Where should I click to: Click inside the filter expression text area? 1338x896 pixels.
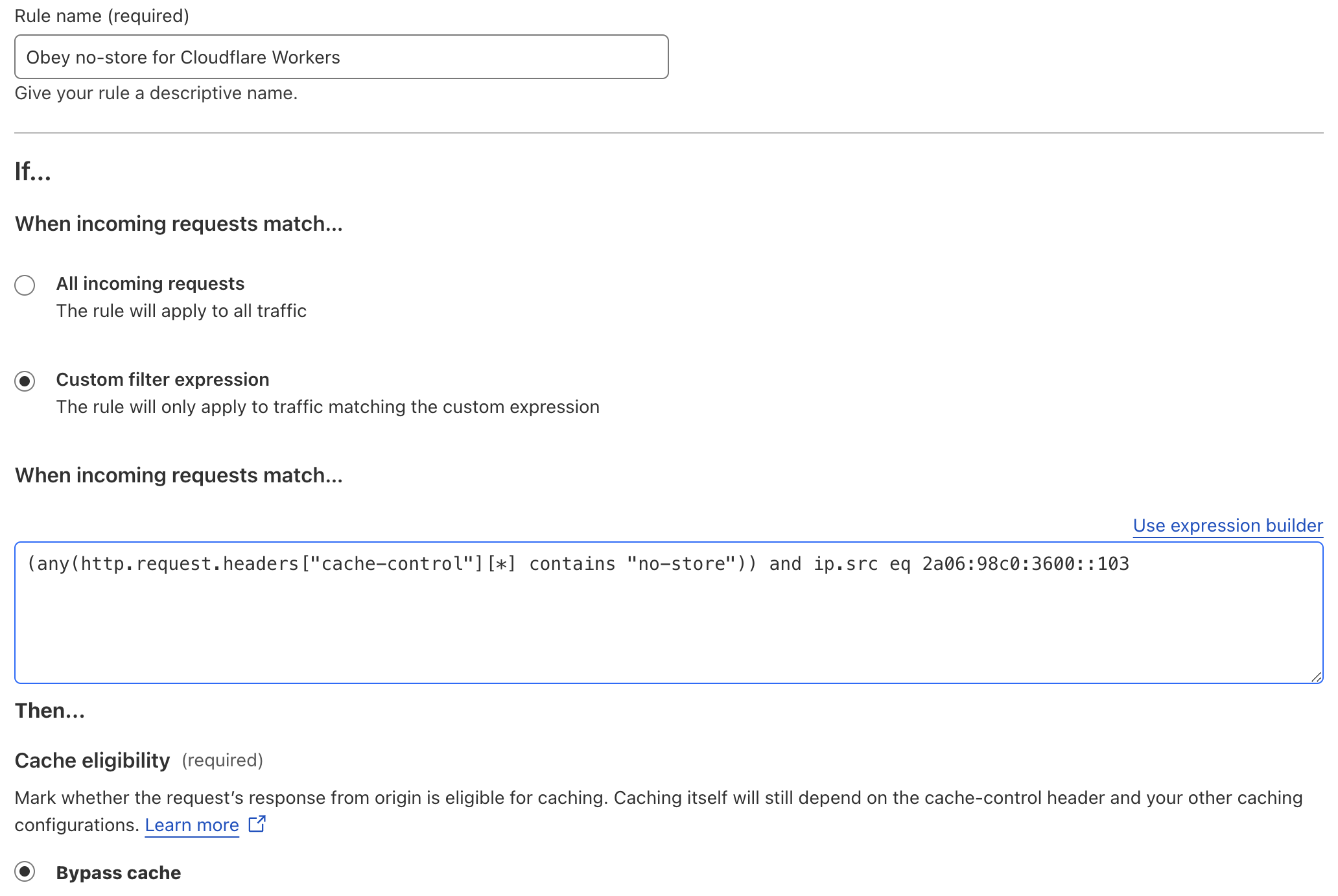point(668,622)
